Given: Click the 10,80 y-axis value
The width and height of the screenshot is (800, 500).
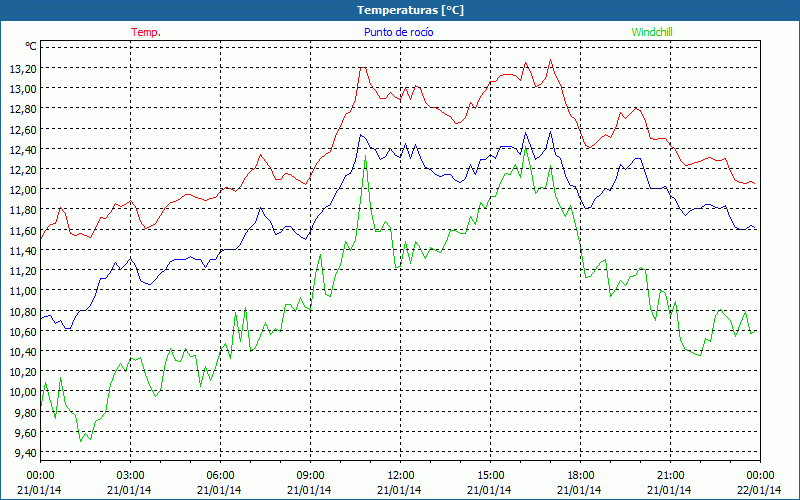Looking at the screenshot, I should click(x=23, y=311).
